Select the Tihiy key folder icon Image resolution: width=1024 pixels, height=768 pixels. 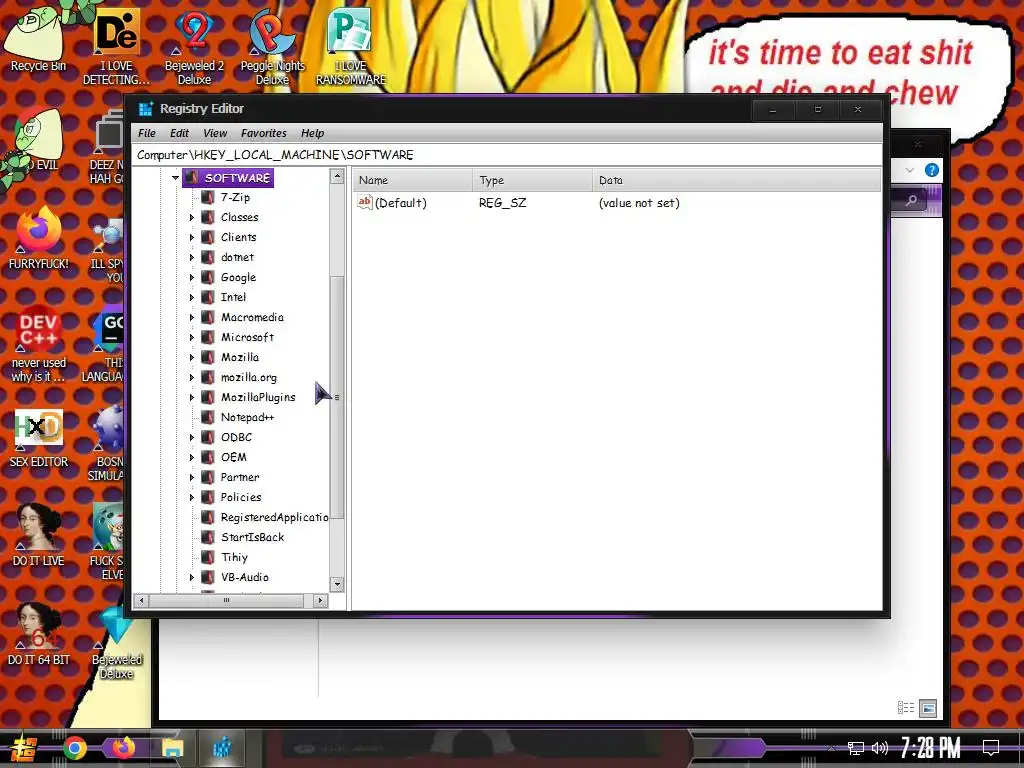(208, 557)
